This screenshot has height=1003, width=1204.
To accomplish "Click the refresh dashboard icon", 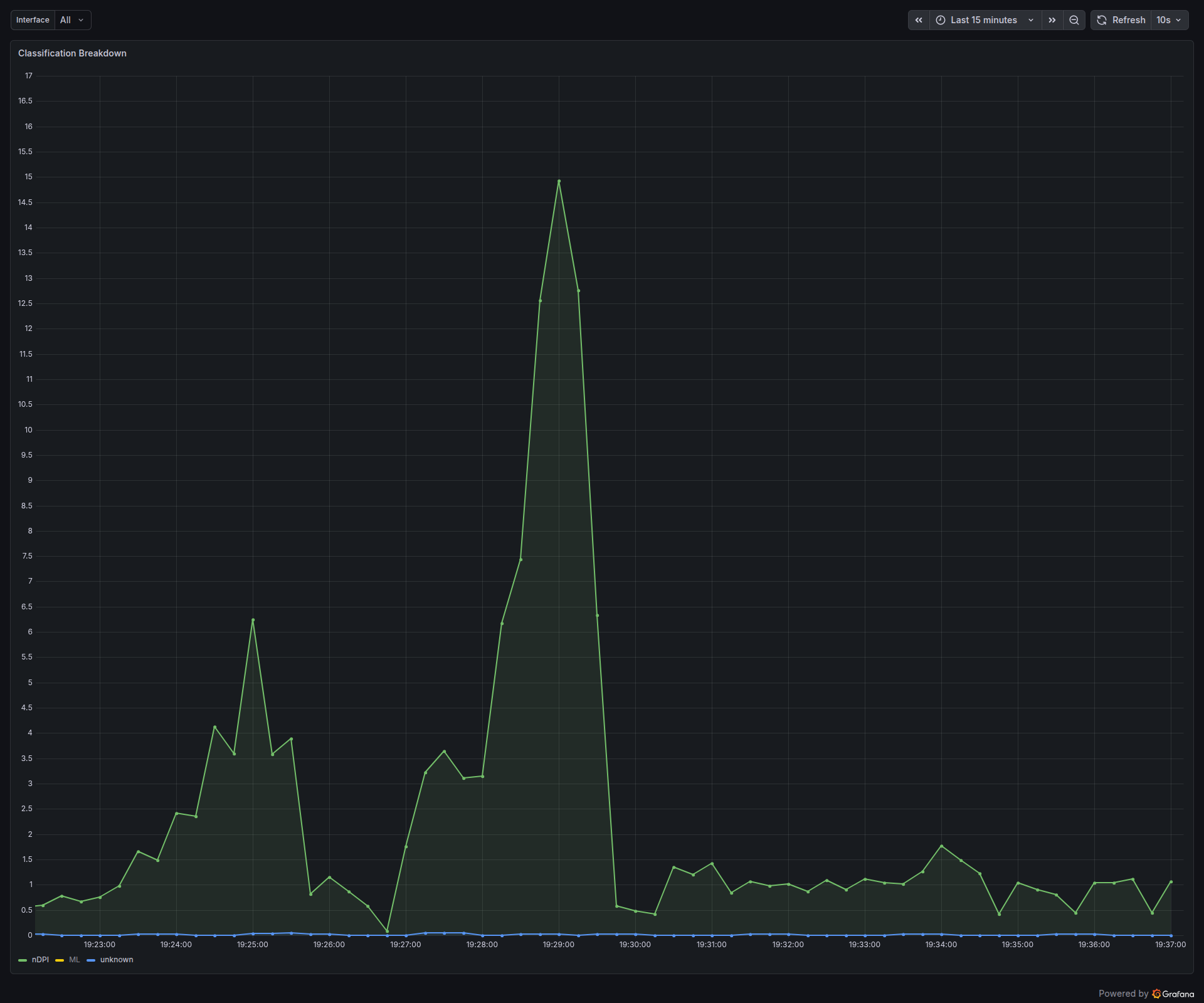I will tap(1102, 20).
